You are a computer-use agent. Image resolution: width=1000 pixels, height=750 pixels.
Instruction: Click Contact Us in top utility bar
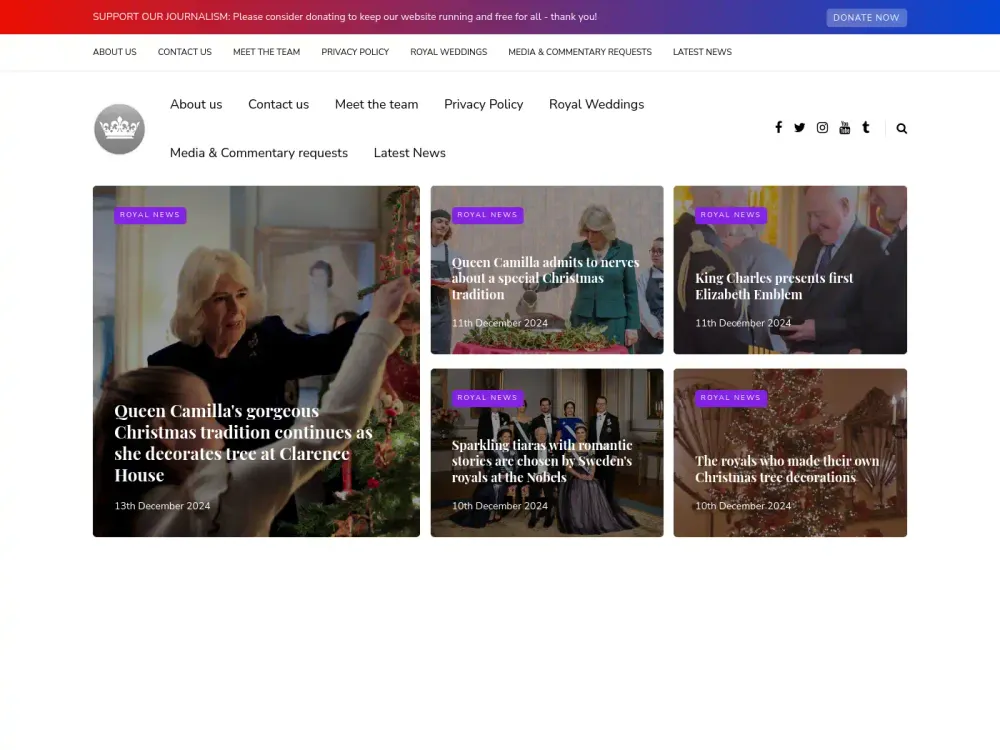(x=184, y=52)
